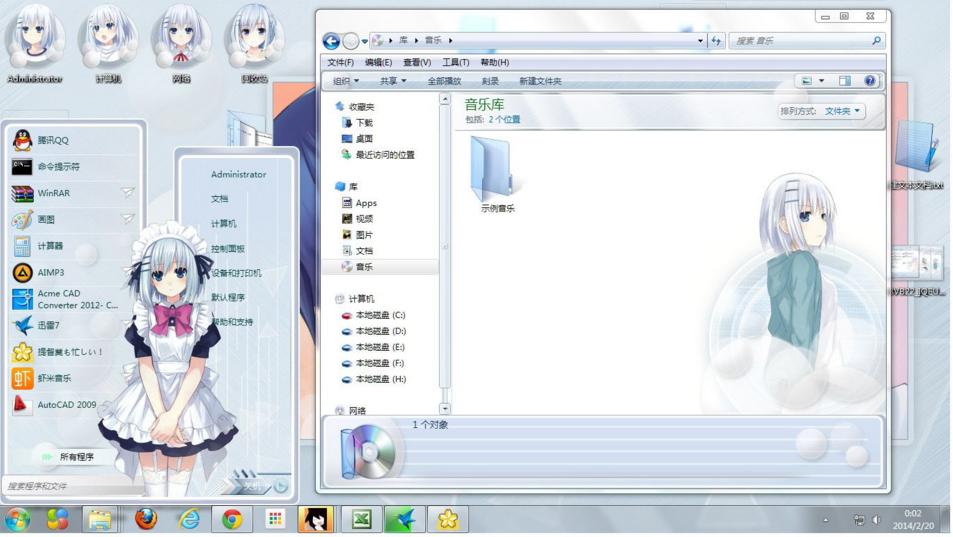The height and width of the screenshot is (537, 953).
Task: Open 设备和打印机 from start menu
Action: coord(236,273)
